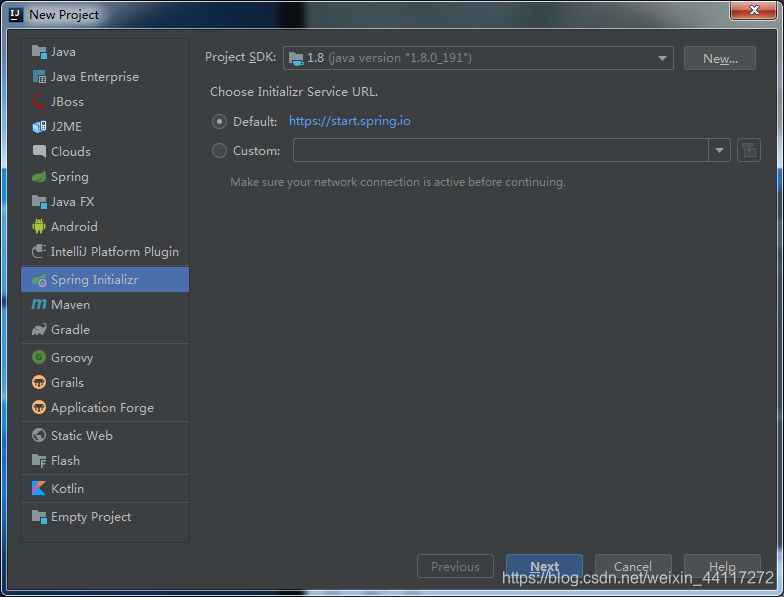Screen dimensions: 784x597
Task: Click the Empty Project folder icon
Action: point(39,516)
